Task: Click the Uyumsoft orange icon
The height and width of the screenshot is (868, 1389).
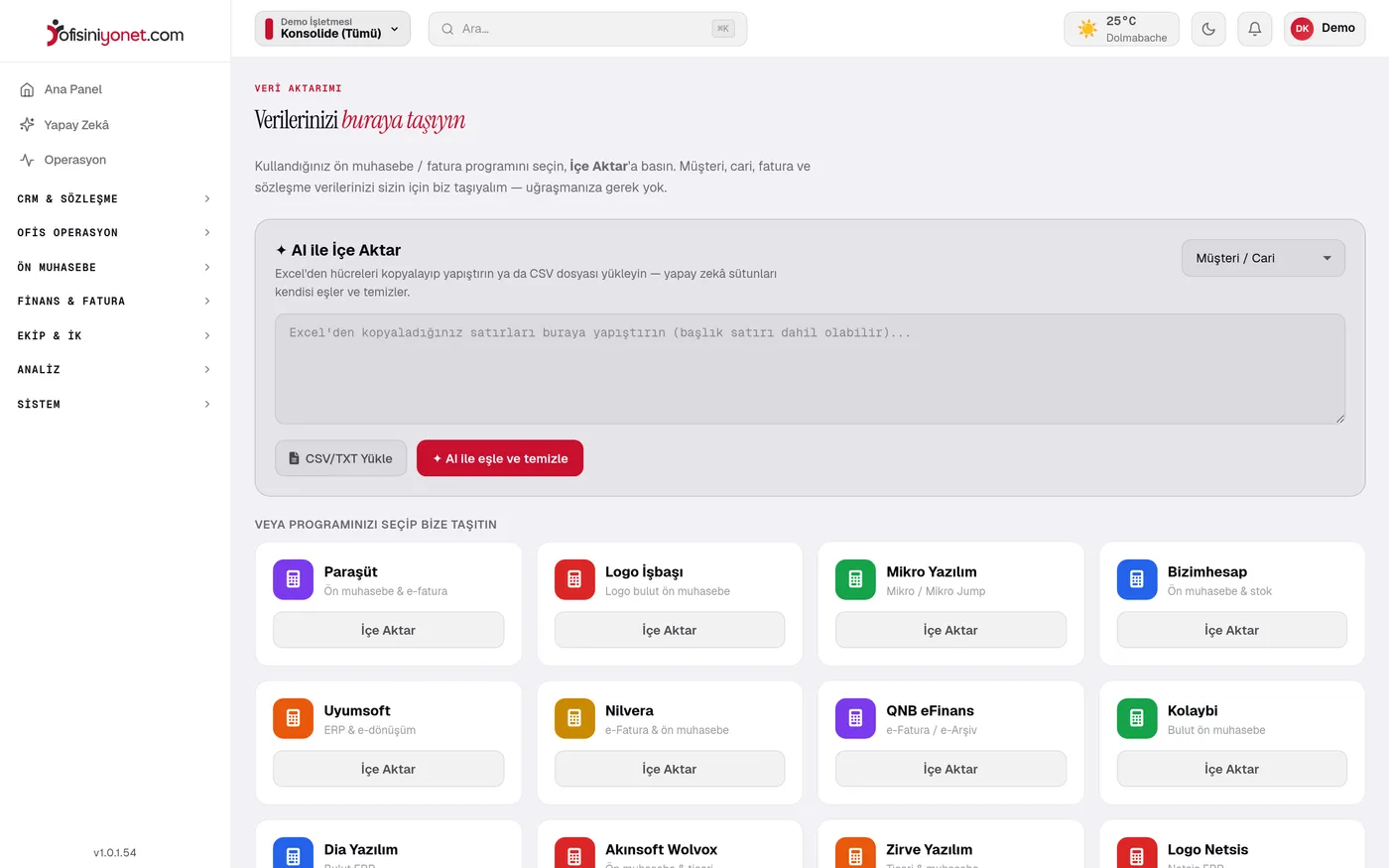Action: 293,718
